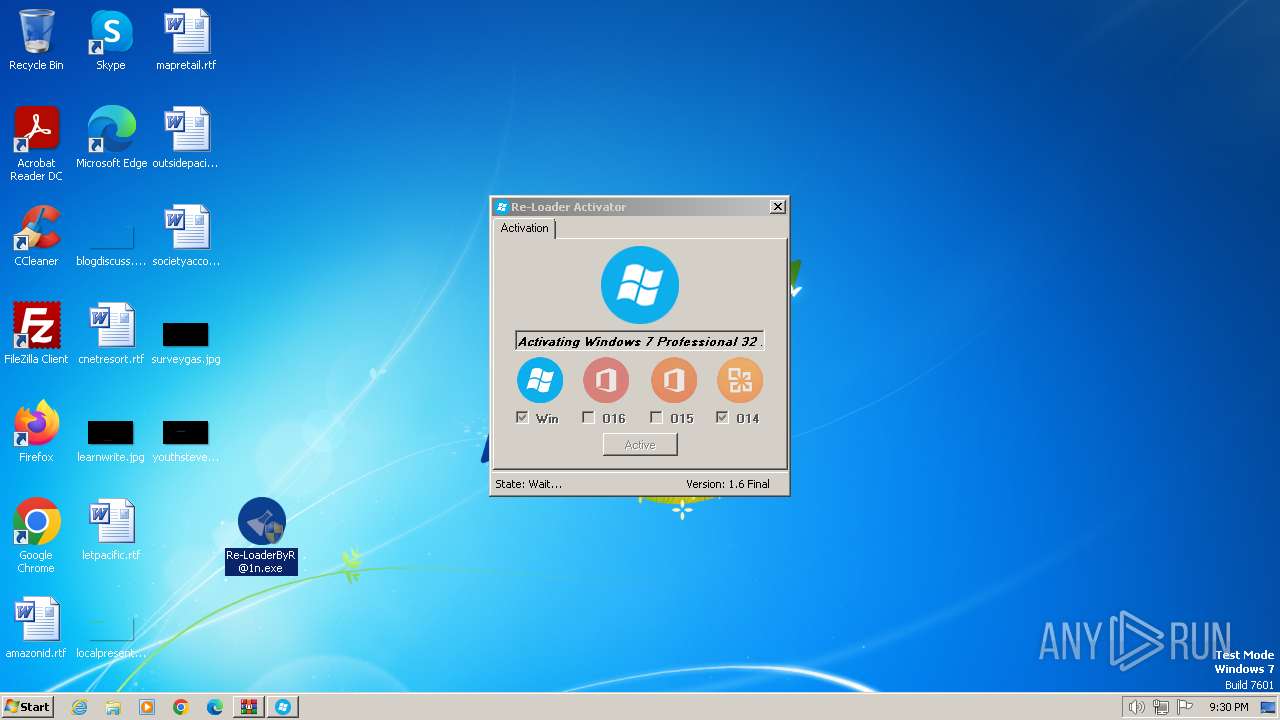Select the Office 2016 round icon
Screen dimensions: 1280x720
pyautogui.click(x=606, y=381)
